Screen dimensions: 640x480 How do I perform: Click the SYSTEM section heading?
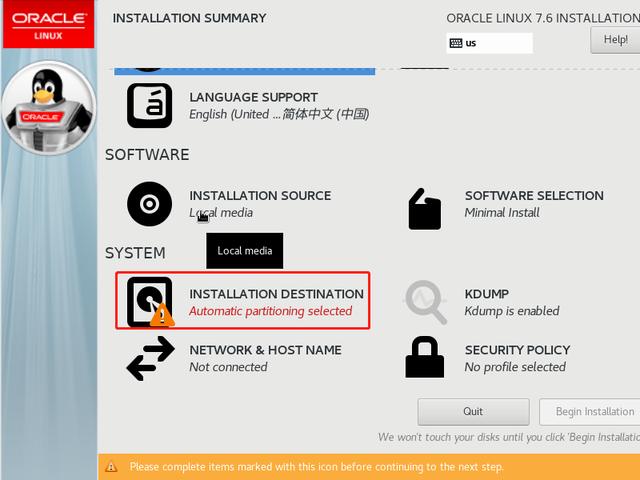(x=135, y=253)
